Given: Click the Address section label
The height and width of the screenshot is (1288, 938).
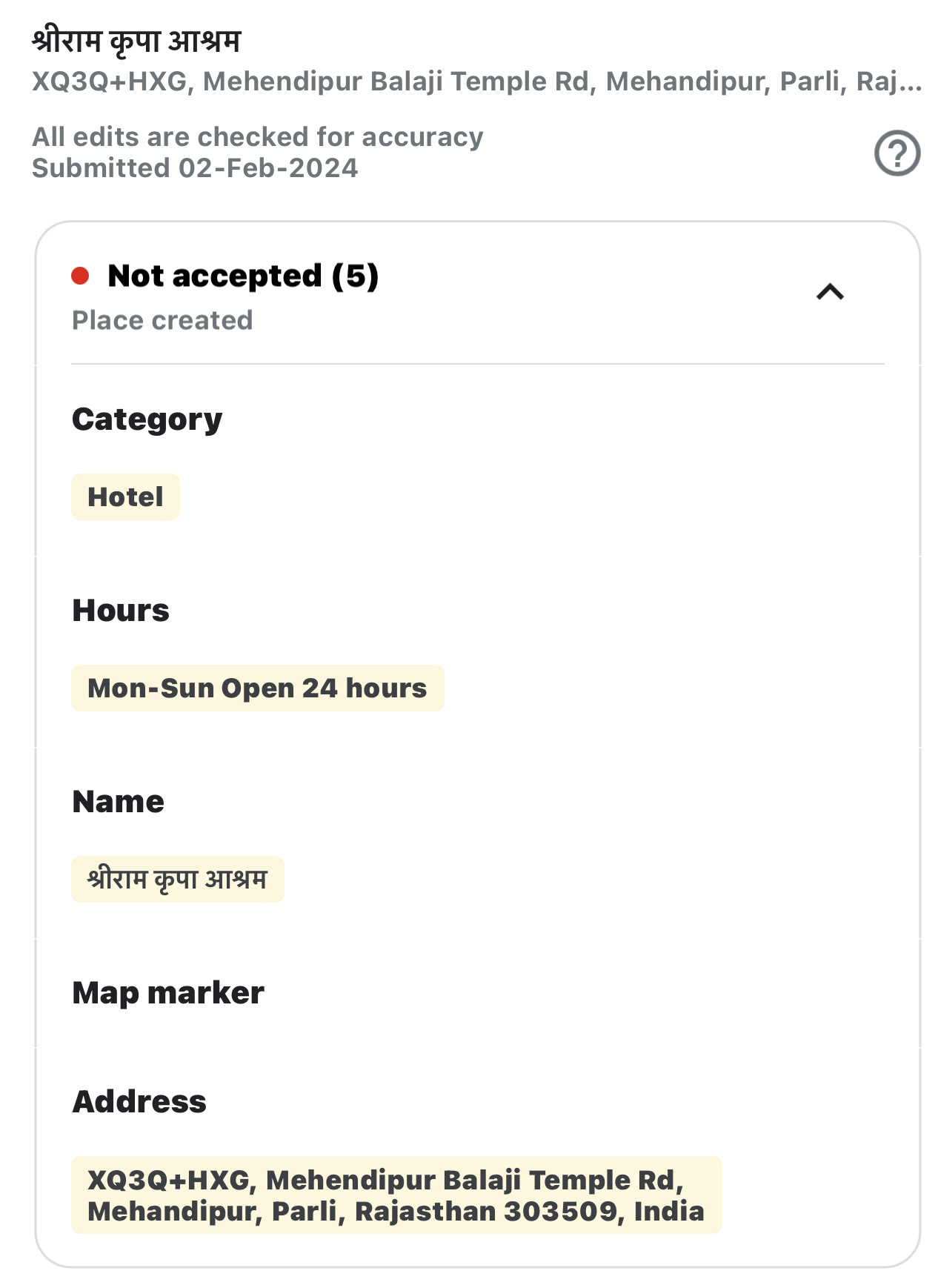Looking at the screenshot, I should pos(139,1101).
